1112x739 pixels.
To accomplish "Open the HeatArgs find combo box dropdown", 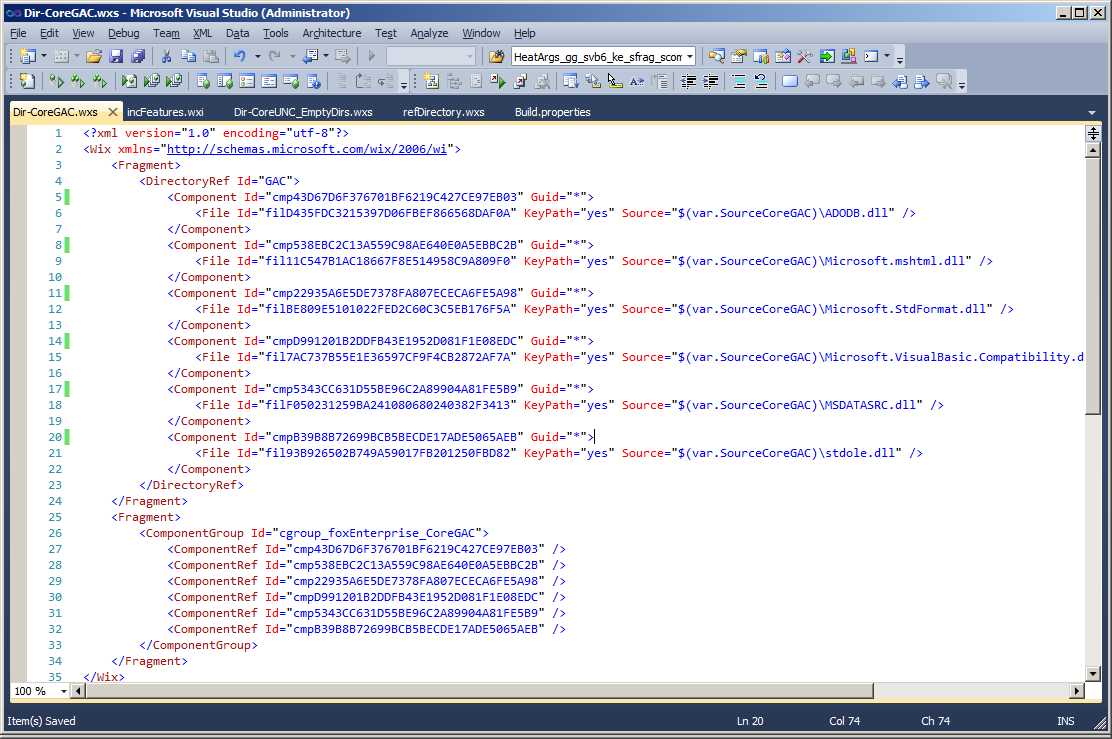I will (689, 57).
